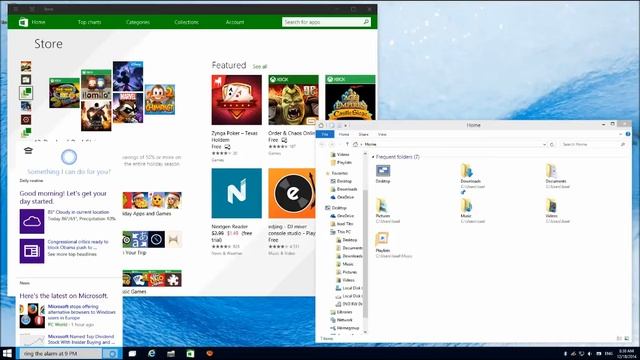Select the ilomilo game tile
This screenshot has height=360, width=640.
pyautogui.click(x=96, y=85)
